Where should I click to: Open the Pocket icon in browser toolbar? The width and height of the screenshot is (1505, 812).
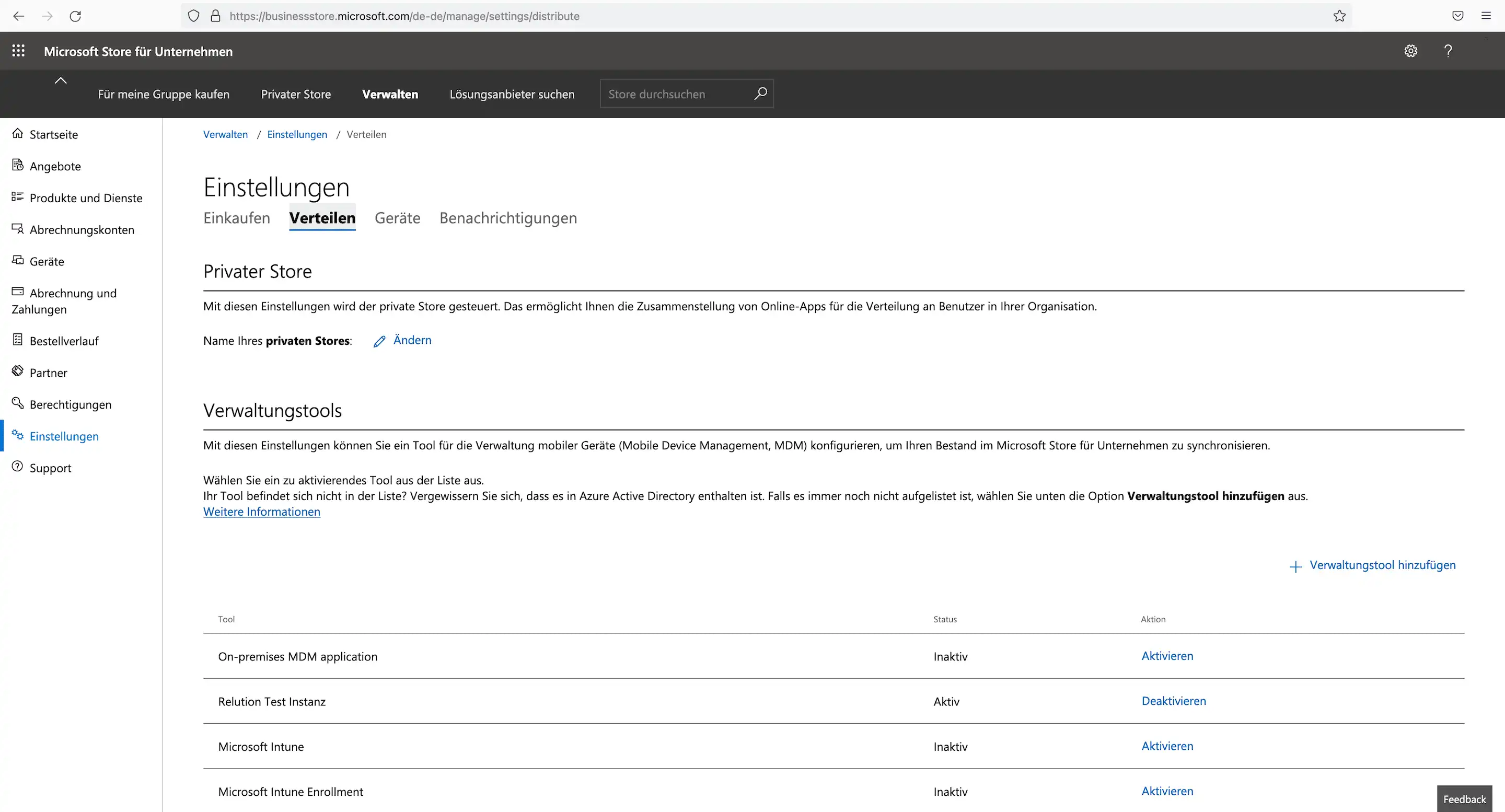point(1457,16)
